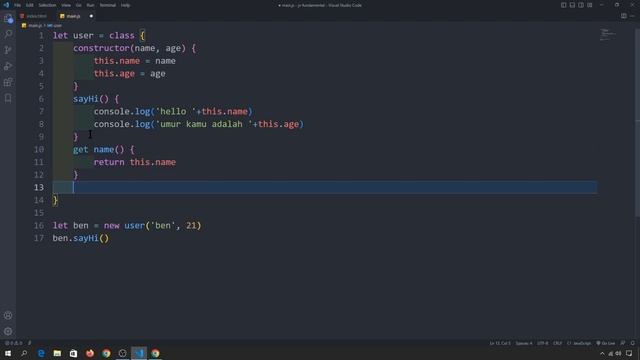640x360 pixels.
Task: Toggle the panel layout icon
Action: 572,5
